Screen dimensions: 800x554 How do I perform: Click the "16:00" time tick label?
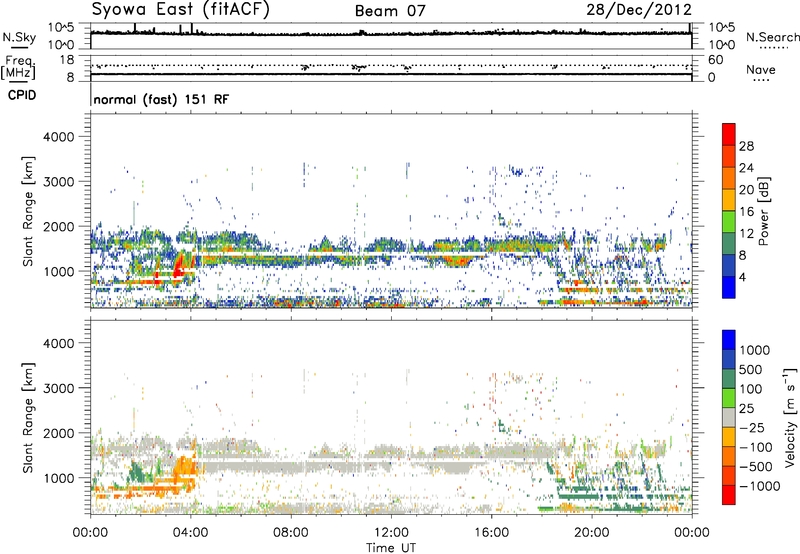(491, 533)
